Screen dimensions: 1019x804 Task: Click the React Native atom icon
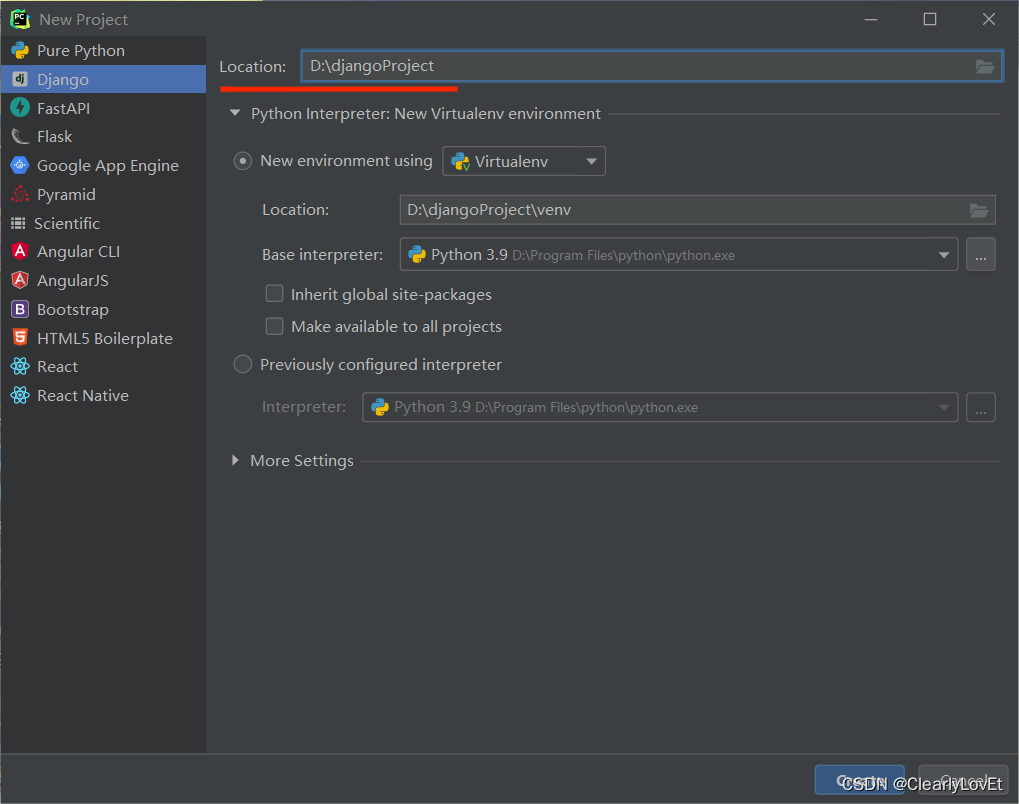coord(20,395)
